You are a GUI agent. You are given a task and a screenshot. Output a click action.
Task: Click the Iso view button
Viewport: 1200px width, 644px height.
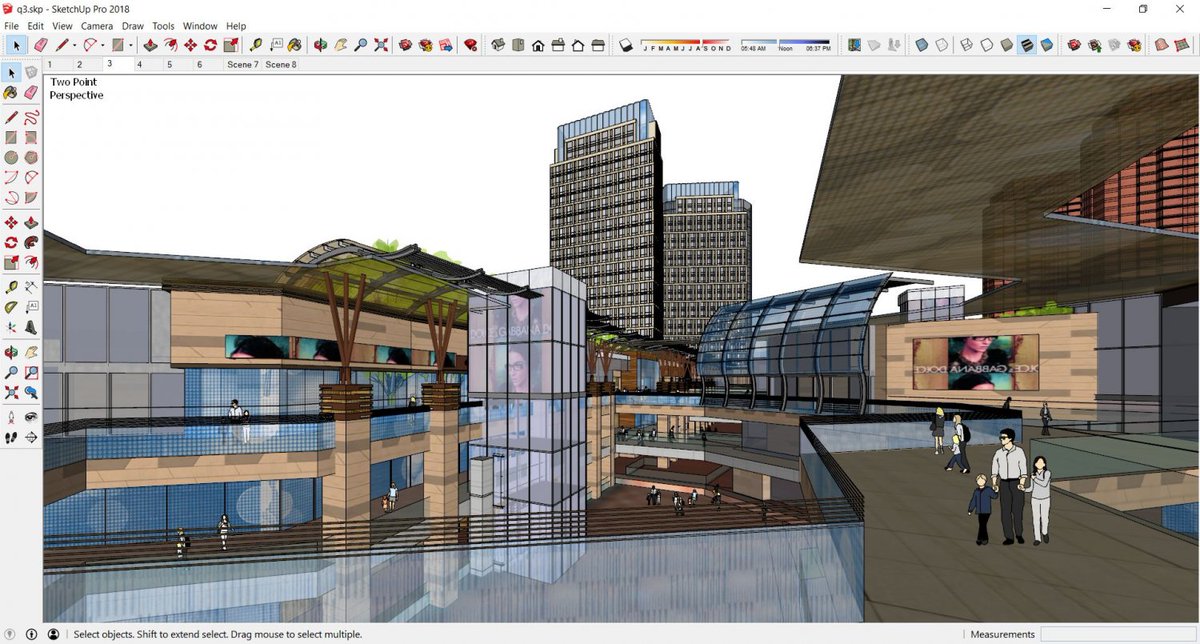(498, 45)
